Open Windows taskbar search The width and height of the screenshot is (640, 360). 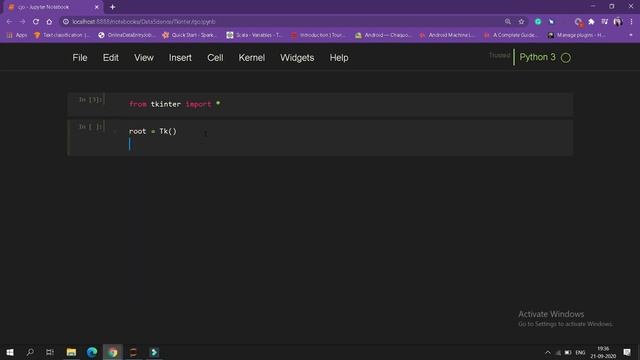tap(30, 352)
